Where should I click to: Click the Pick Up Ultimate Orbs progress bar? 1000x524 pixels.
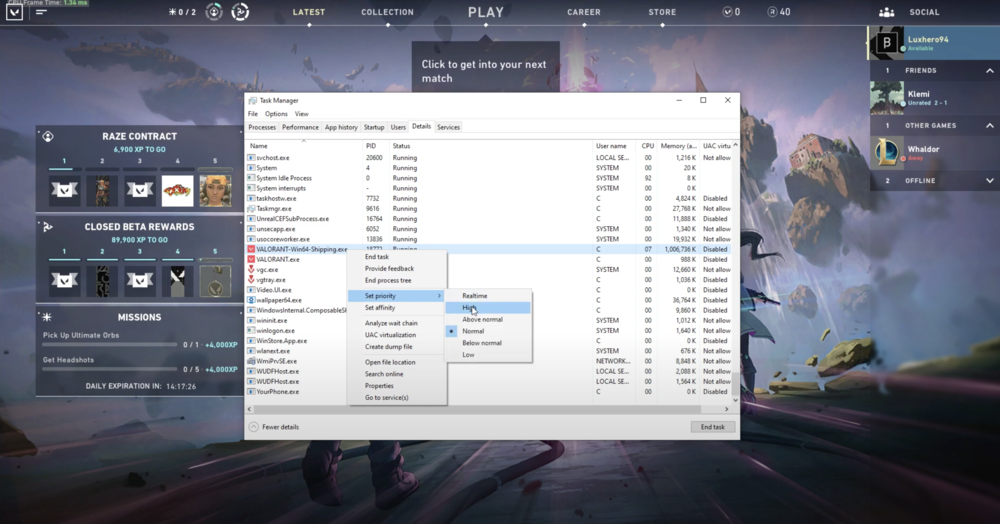(110, 345)
